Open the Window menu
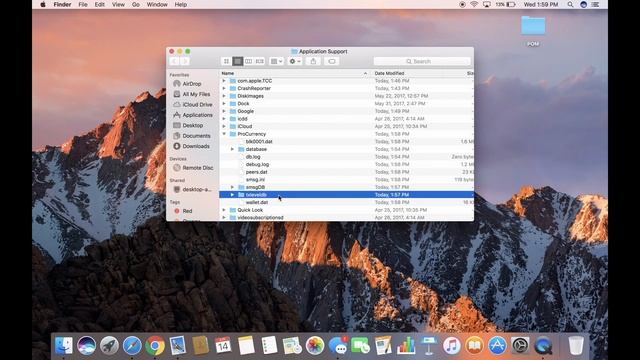The height and width of the screenshot is (360, 640). coord(157,4)
